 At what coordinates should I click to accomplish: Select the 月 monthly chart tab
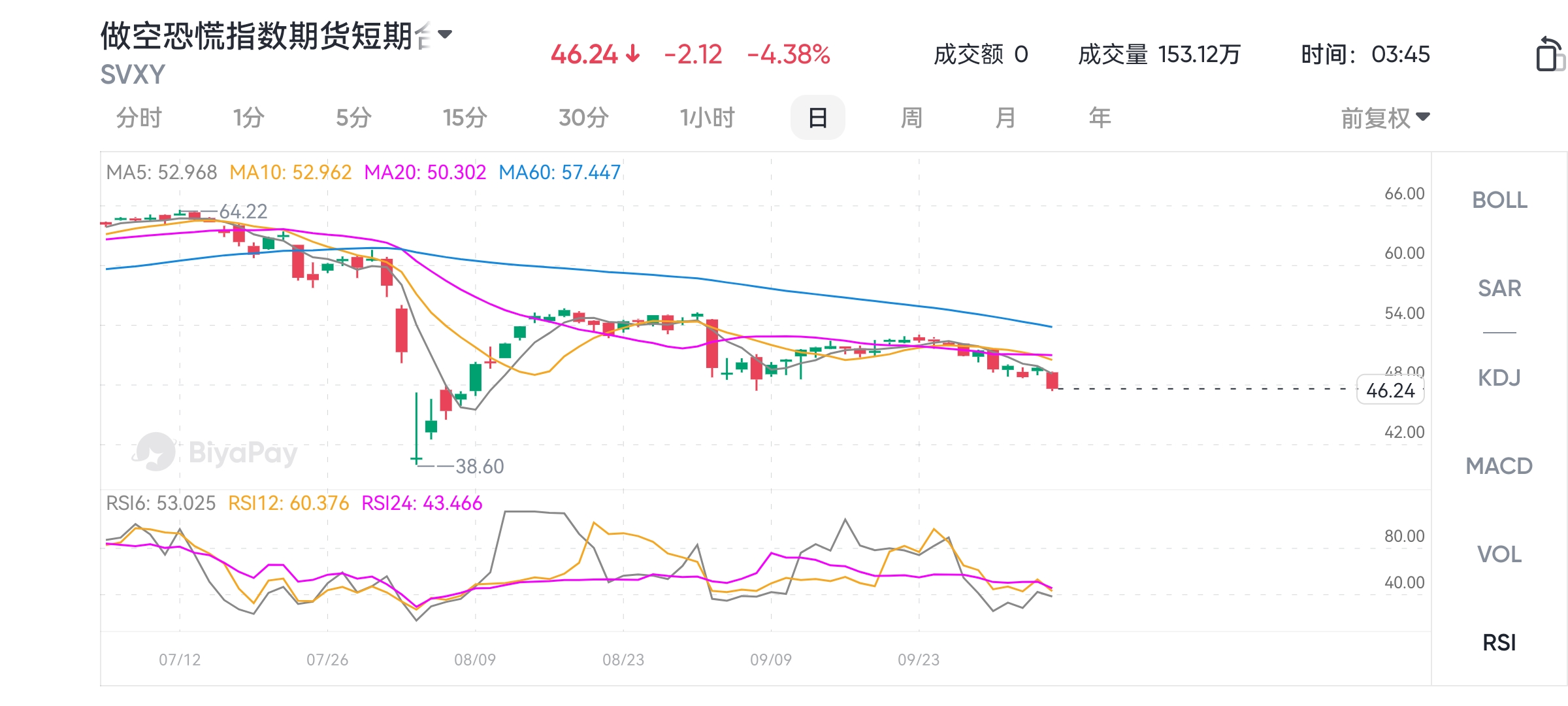(x=1005, y=118)
